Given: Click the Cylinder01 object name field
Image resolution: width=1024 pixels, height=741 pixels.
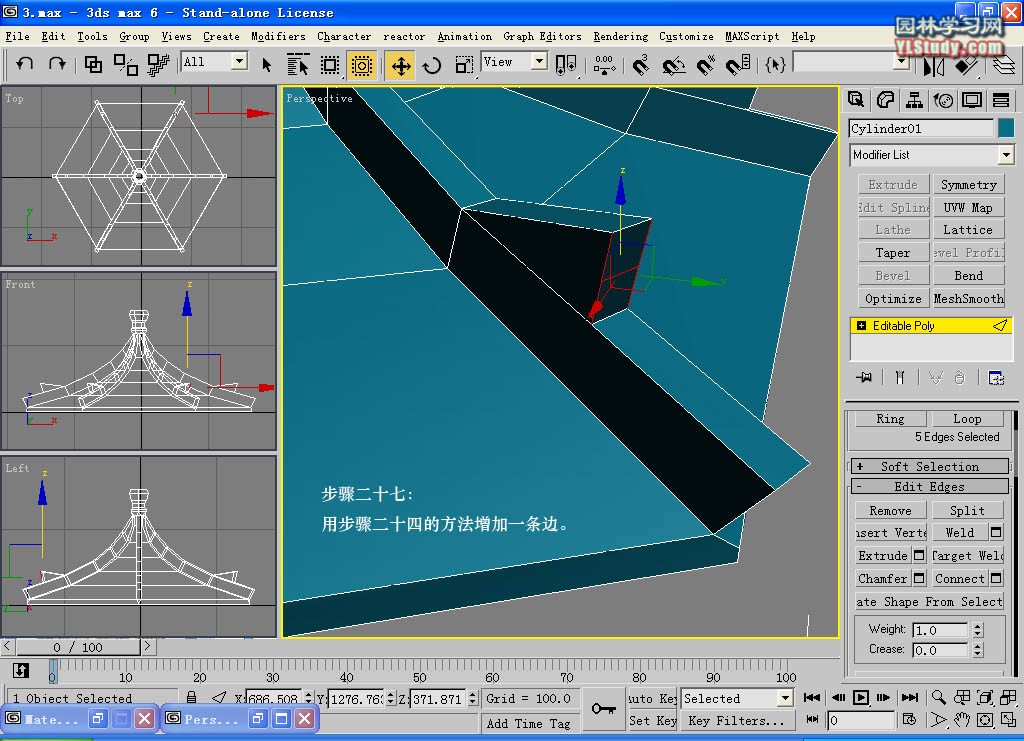Looking at the screenshot, I should coord(921,128).
